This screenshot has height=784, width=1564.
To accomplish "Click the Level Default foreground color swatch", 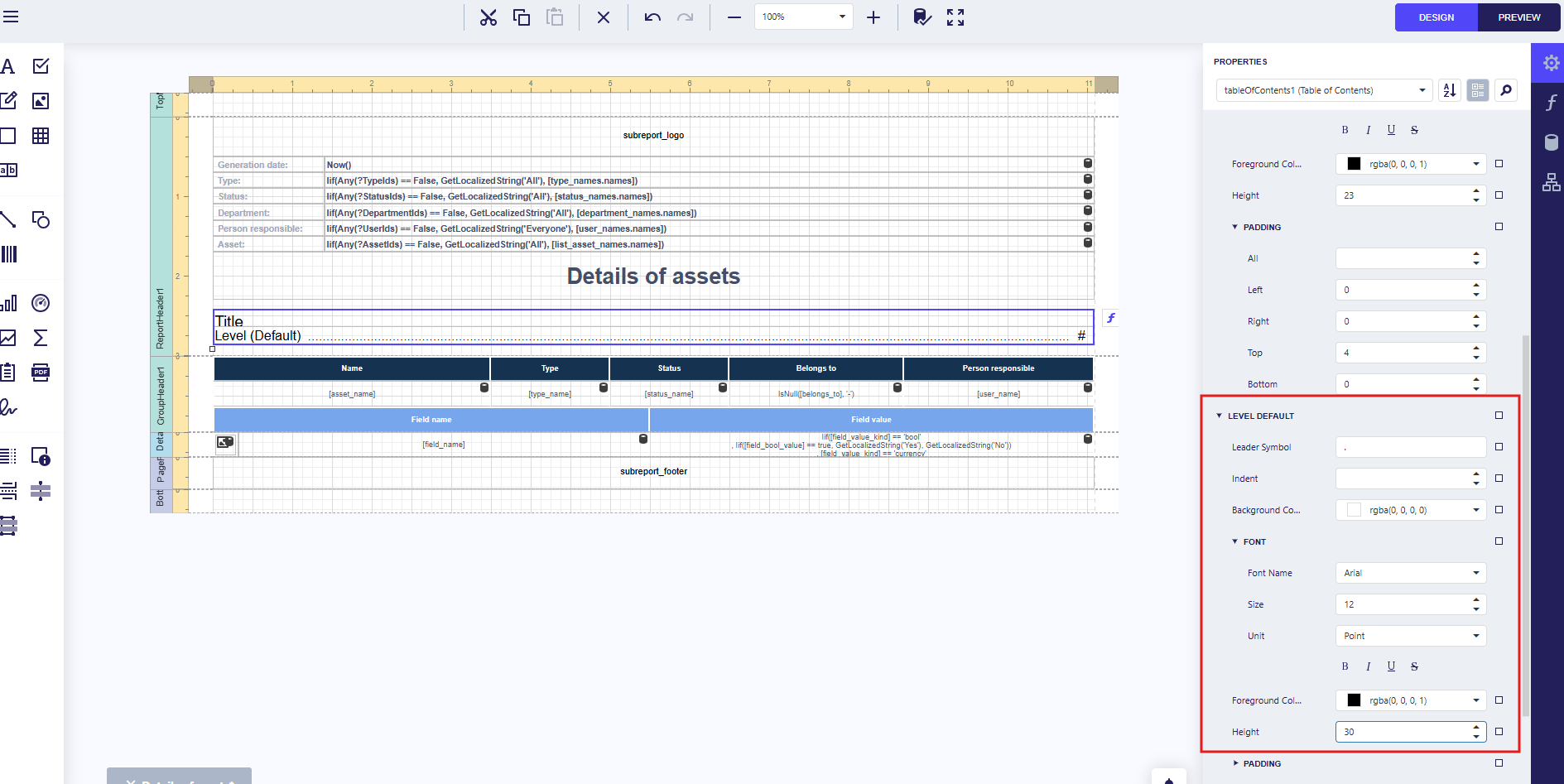I will point(1354,700).
